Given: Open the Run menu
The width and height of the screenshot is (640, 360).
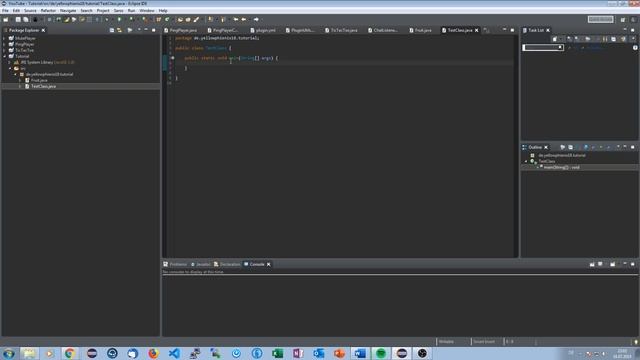Looking at the screenshot, I should pyautogui.click(x=131, y=11).
